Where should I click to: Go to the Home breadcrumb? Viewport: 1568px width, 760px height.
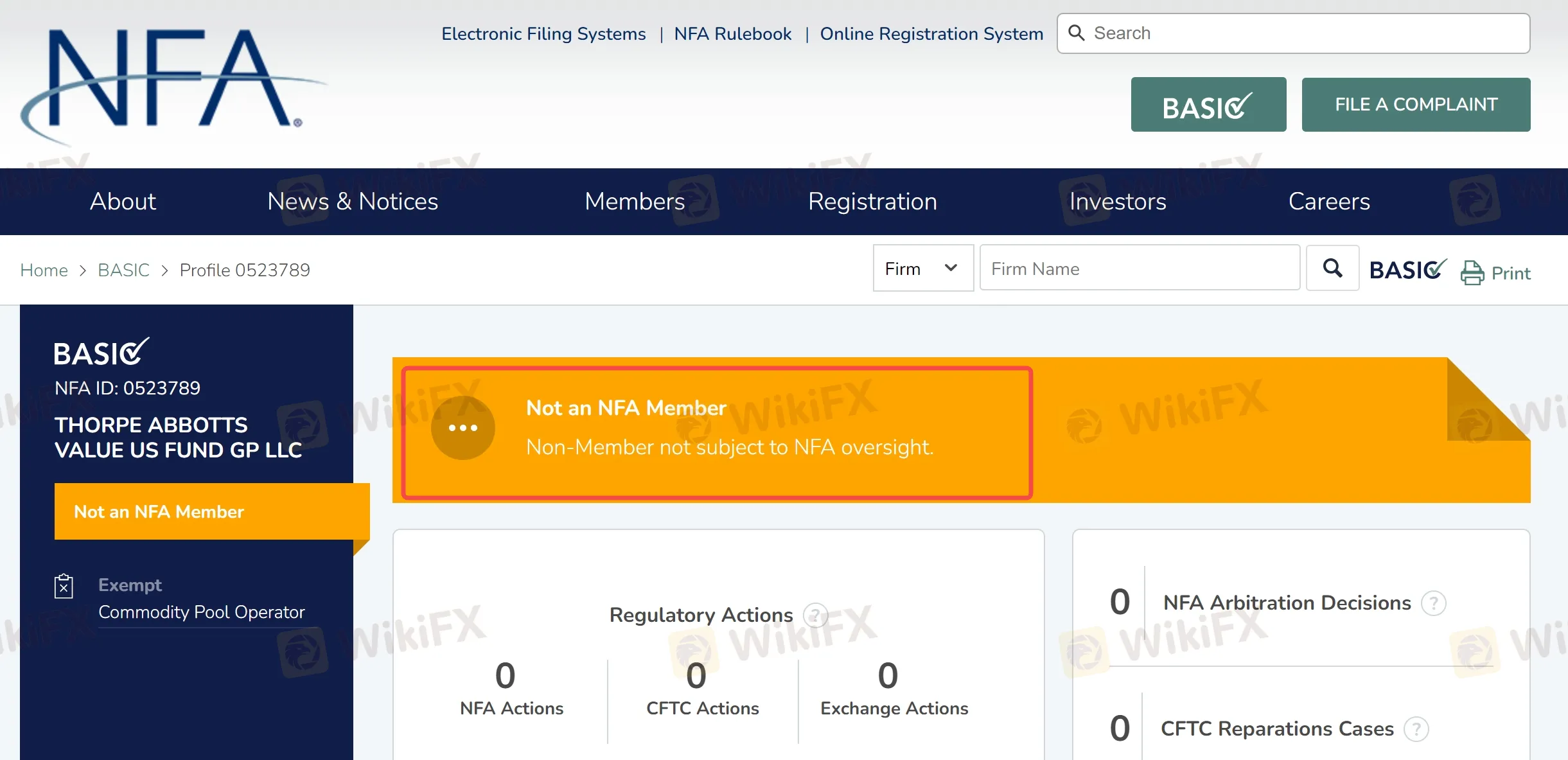[x=44, y=270]
